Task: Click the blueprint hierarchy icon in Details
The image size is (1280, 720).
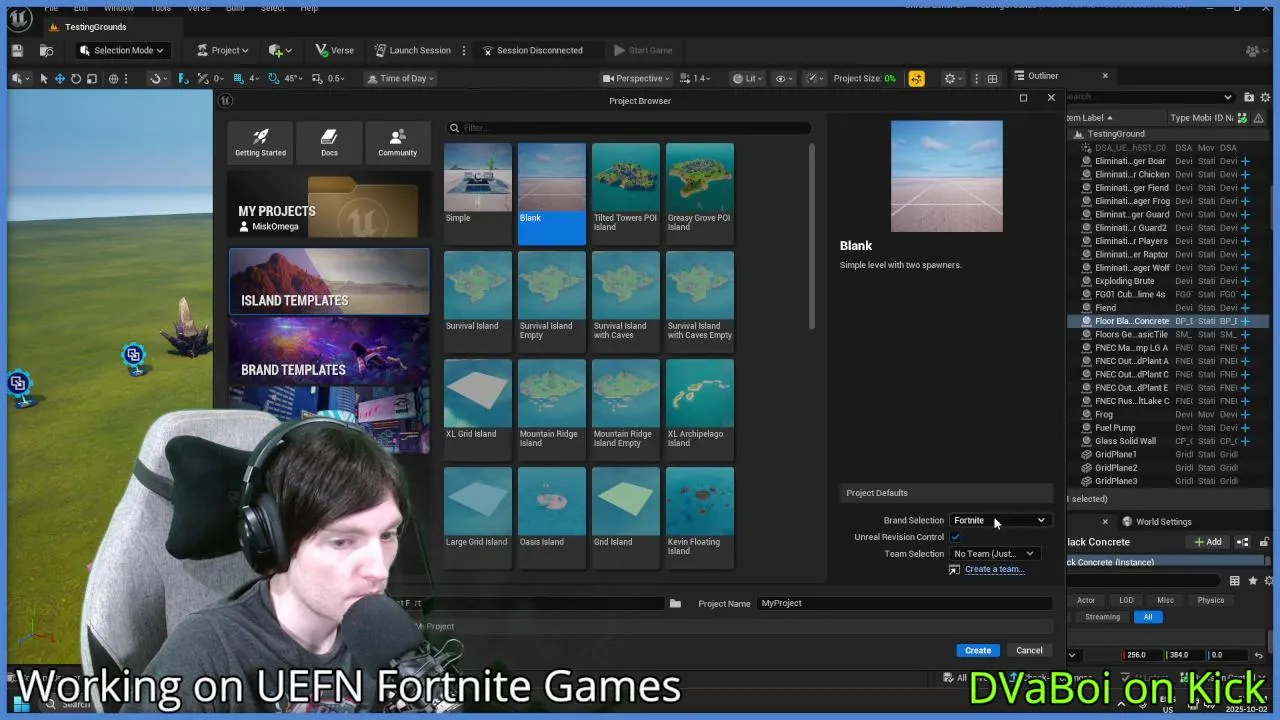Action: [x=1242, y=542]
